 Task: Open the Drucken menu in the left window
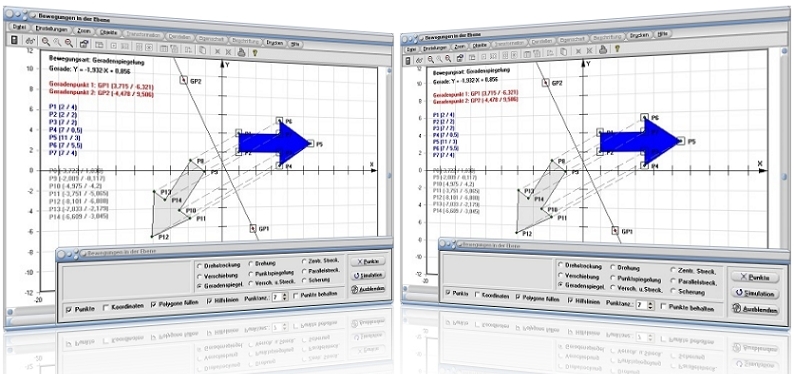tap(275, 43)
